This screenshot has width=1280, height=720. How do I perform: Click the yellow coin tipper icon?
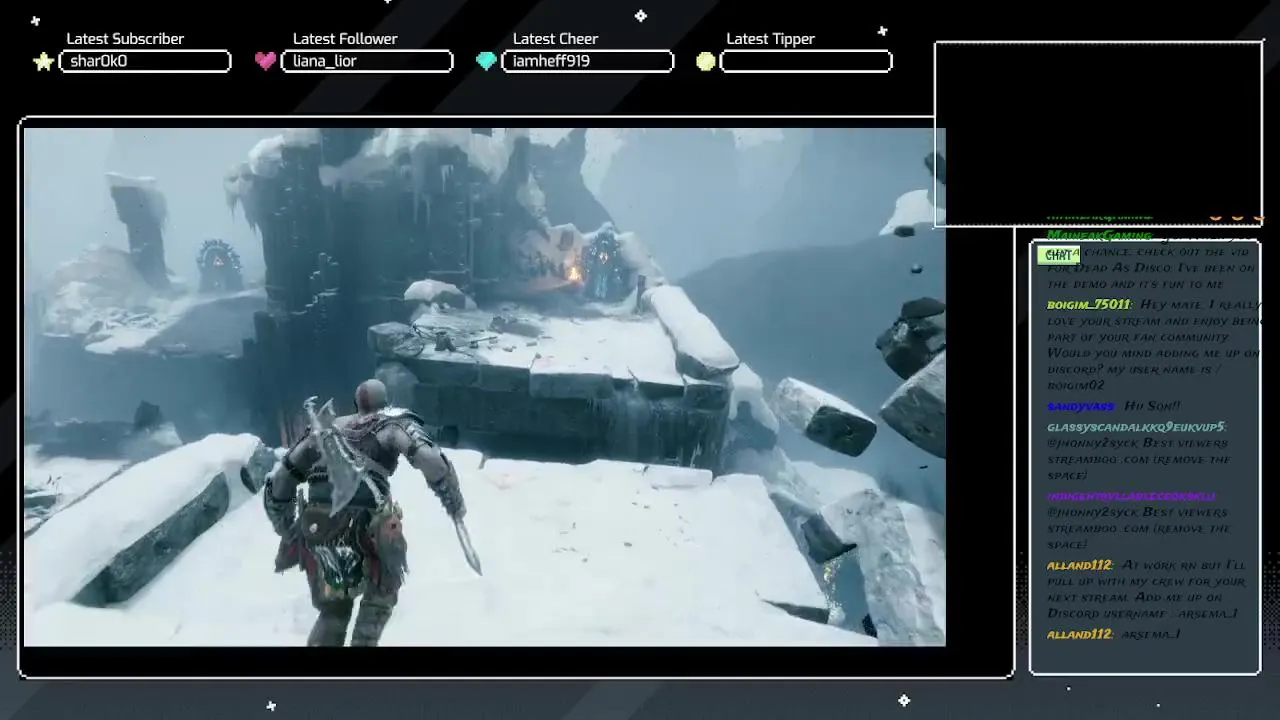point(706,61)
